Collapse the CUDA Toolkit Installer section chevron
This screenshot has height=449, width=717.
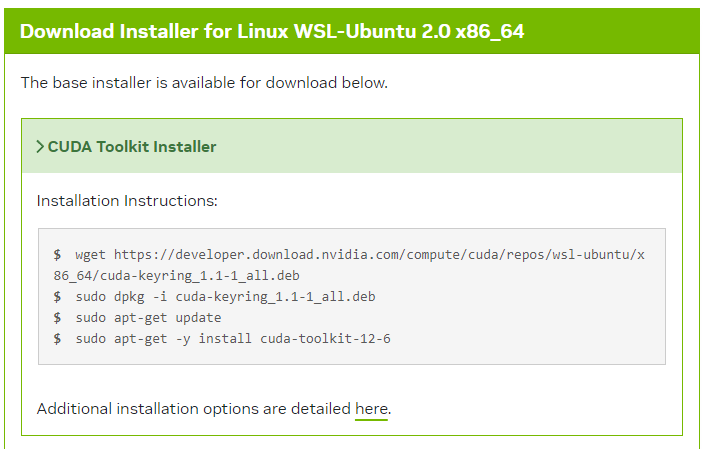point(40,147)
